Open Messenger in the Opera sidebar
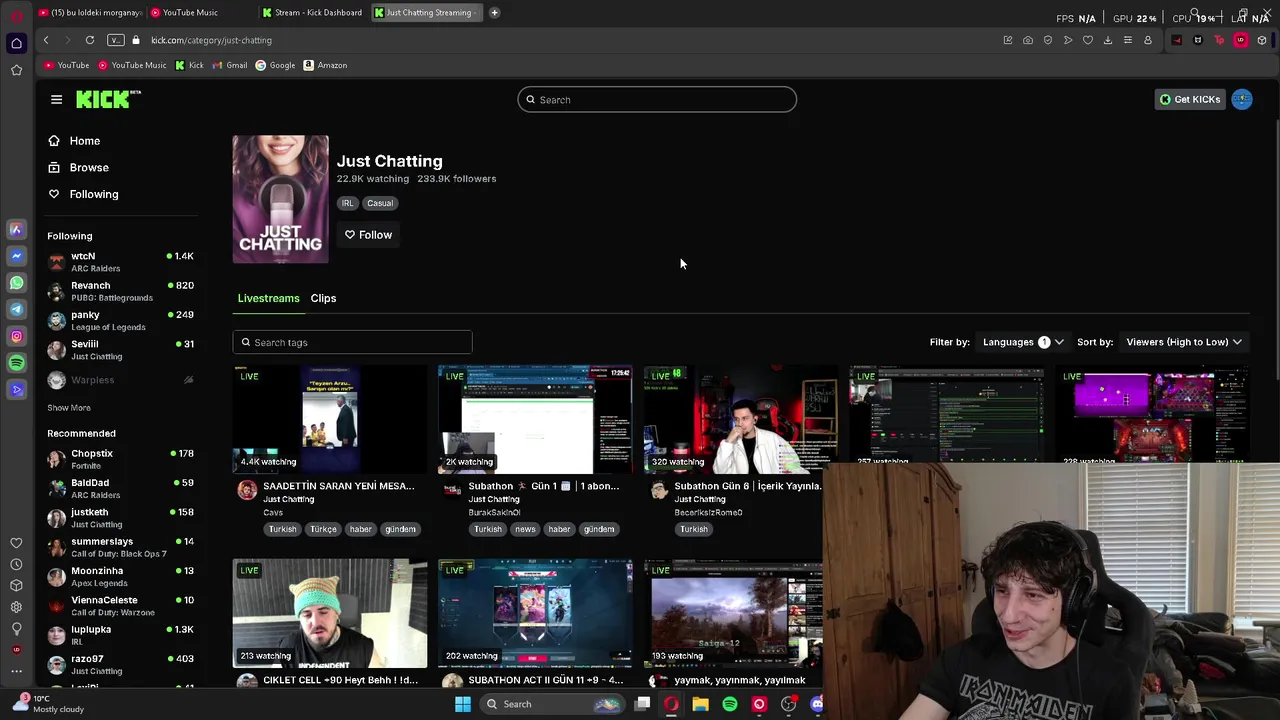 pyautogui.click(x=16, y=256)
